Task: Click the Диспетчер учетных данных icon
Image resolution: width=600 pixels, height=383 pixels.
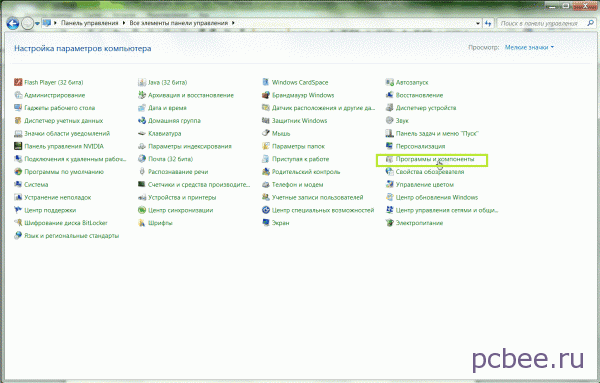Action: pos(18,121)
